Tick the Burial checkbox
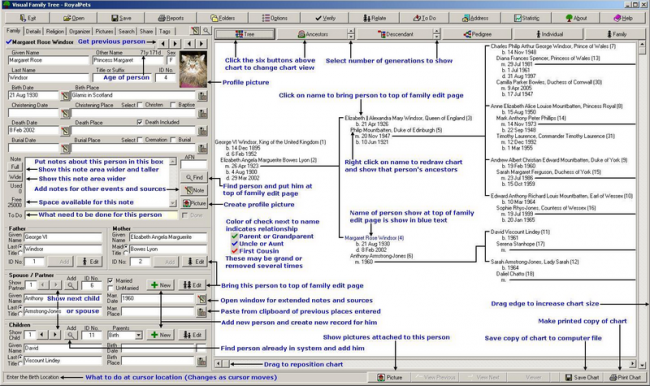 173,140
